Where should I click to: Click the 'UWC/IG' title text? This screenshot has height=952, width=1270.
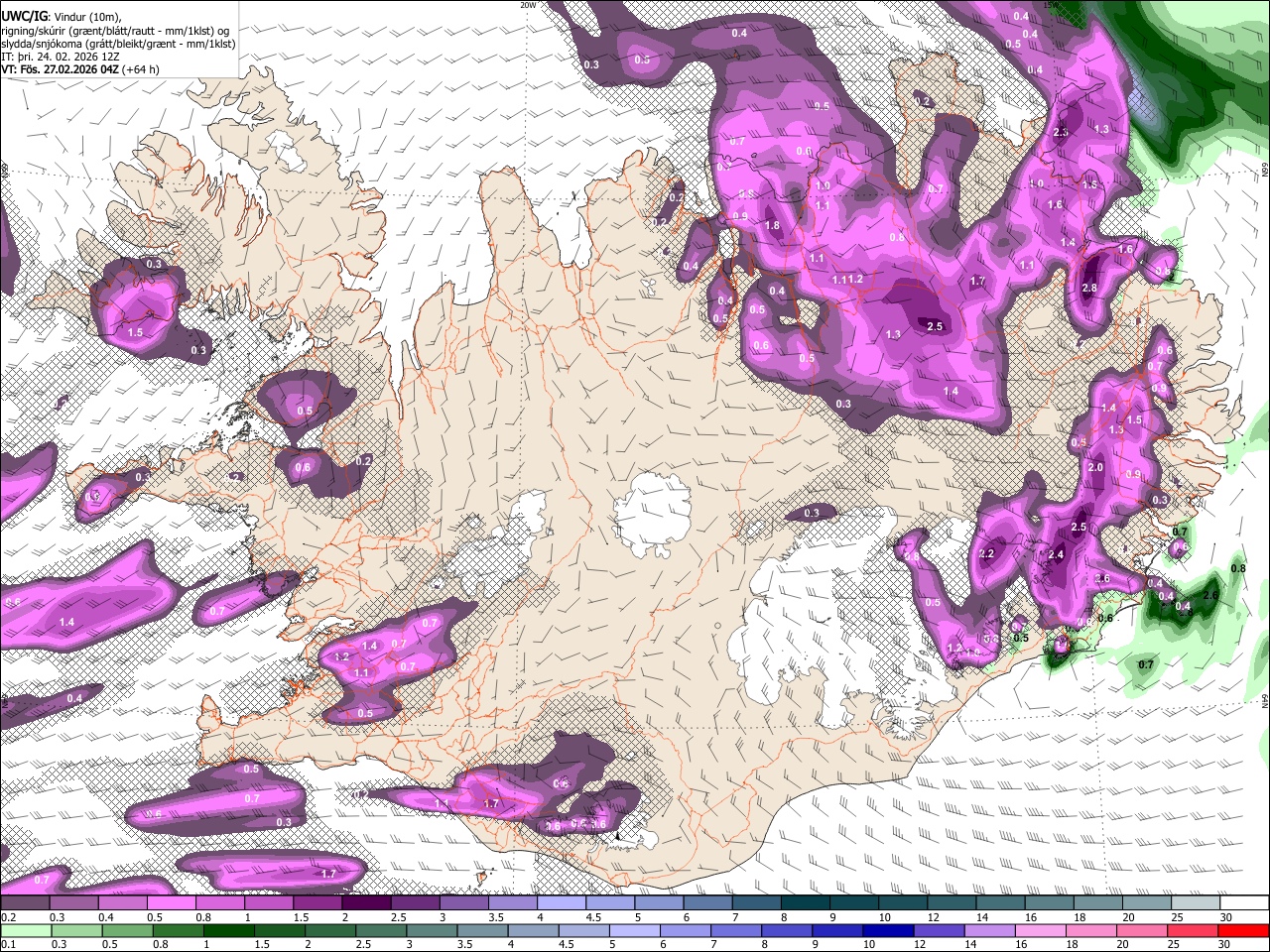(25, 17)
